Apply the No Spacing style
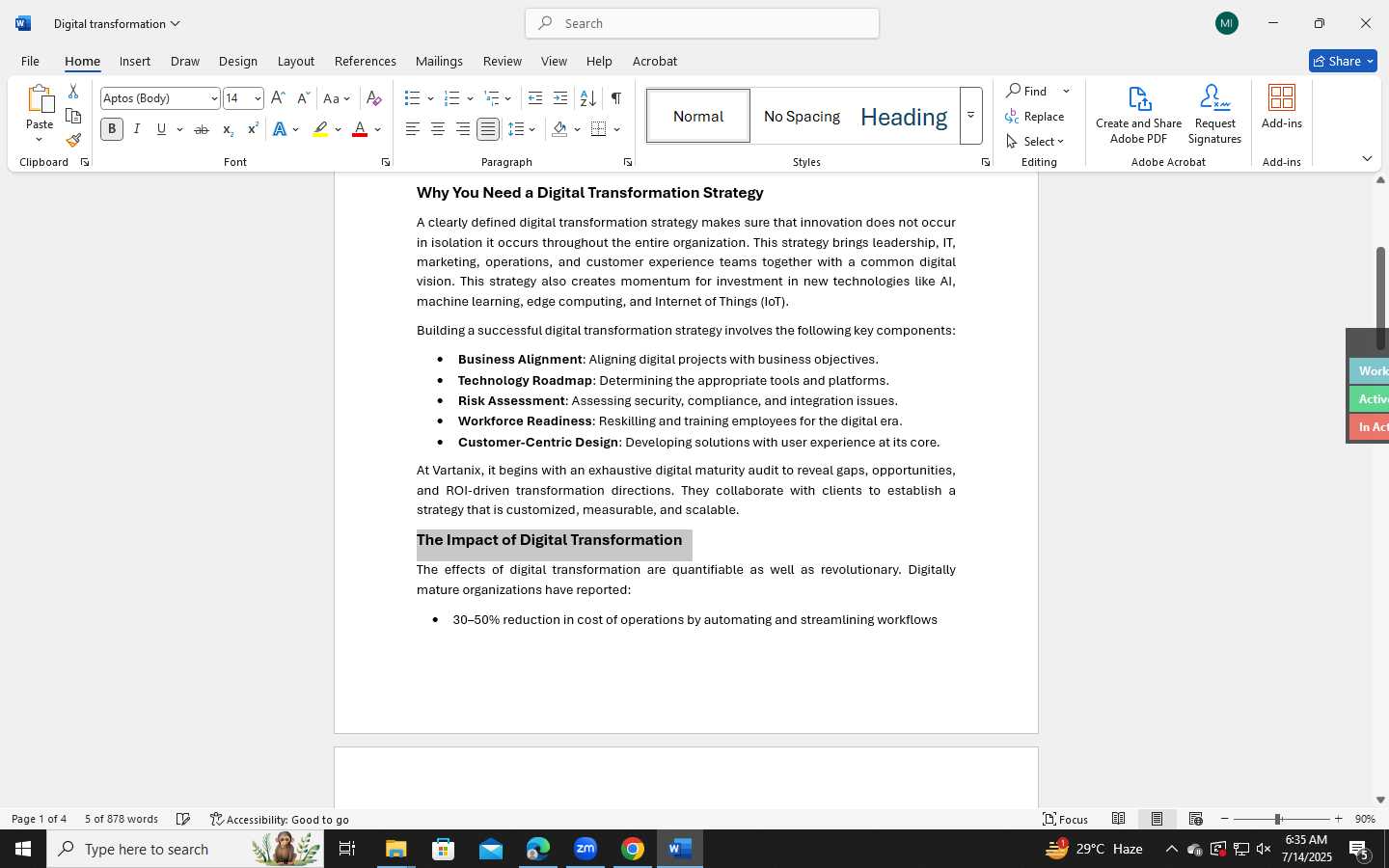 tap(802, 116)
